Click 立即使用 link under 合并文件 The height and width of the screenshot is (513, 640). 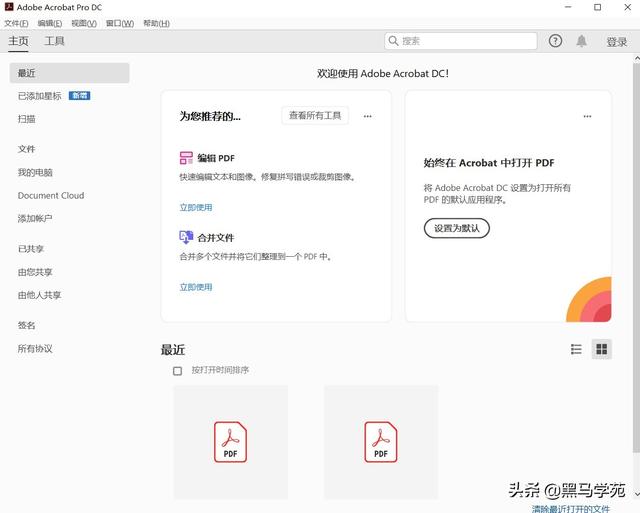pos(196,287)
